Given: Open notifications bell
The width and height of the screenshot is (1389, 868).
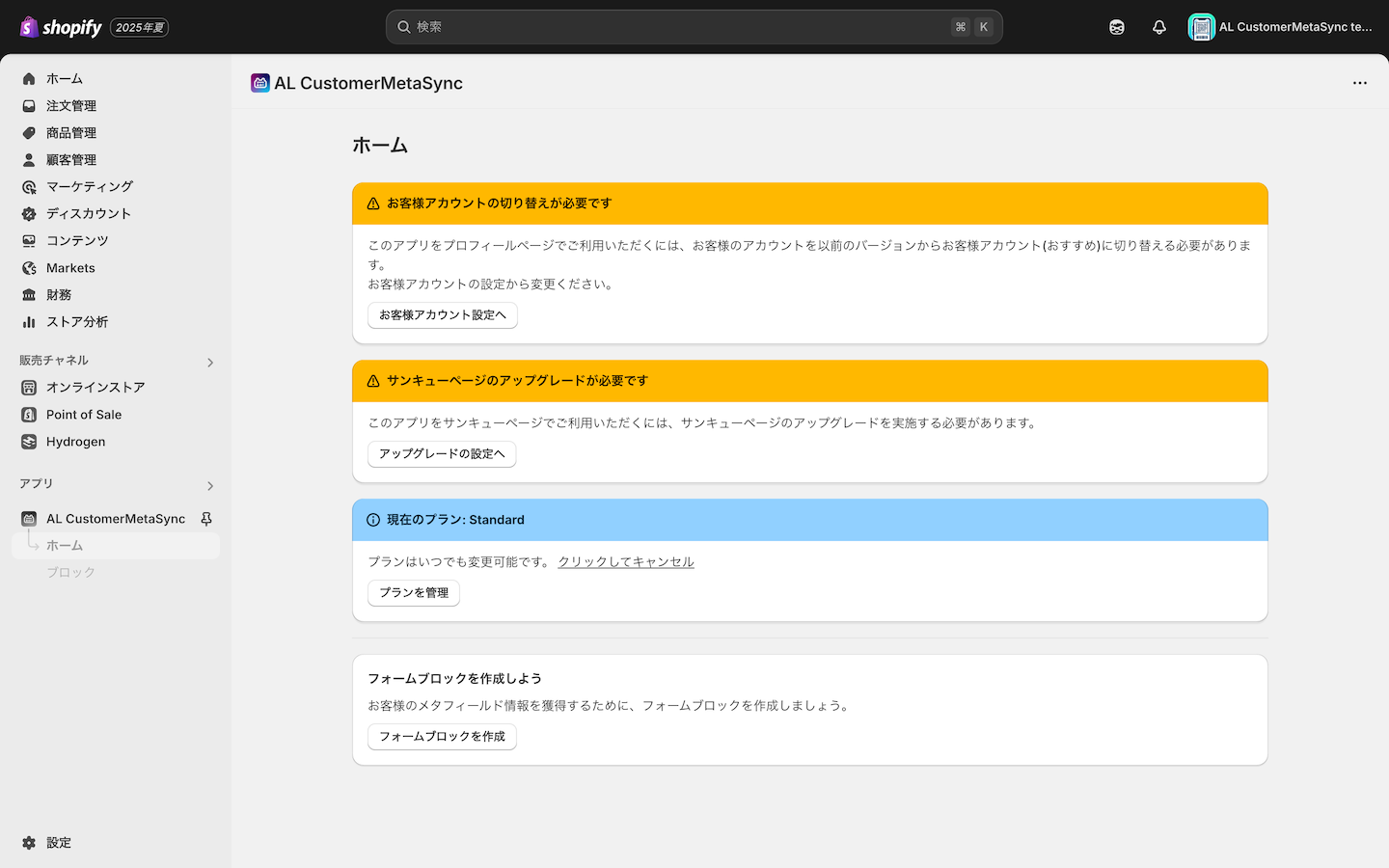Looking at the screenshot, I should point(1159,27).
